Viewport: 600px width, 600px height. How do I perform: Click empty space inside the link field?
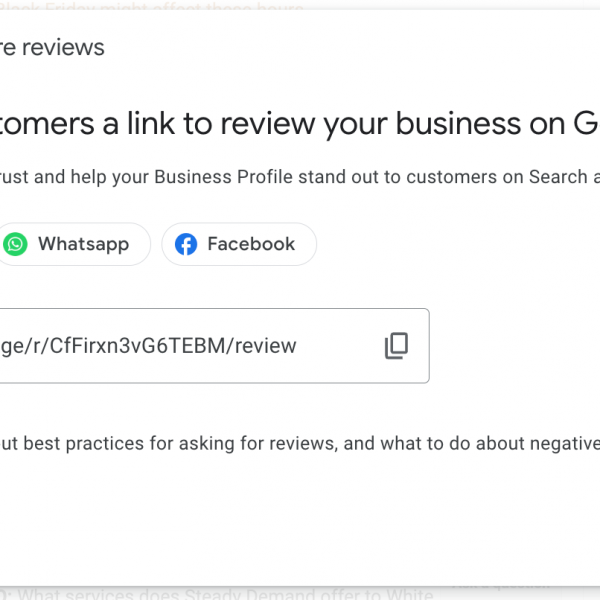340,346
